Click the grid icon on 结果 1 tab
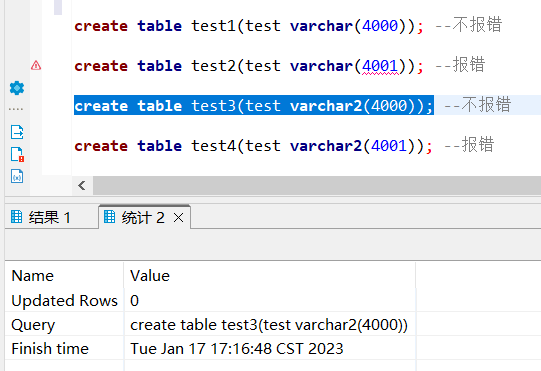541x371 pixels. pos(16,217)
